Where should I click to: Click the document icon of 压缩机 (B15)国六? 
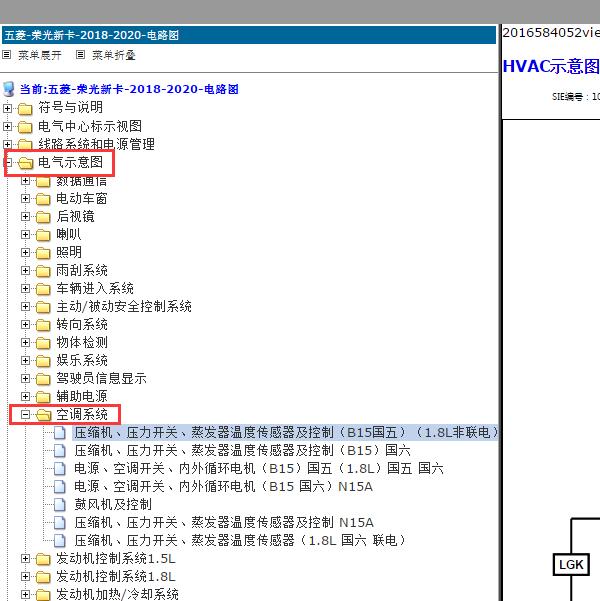59,450
